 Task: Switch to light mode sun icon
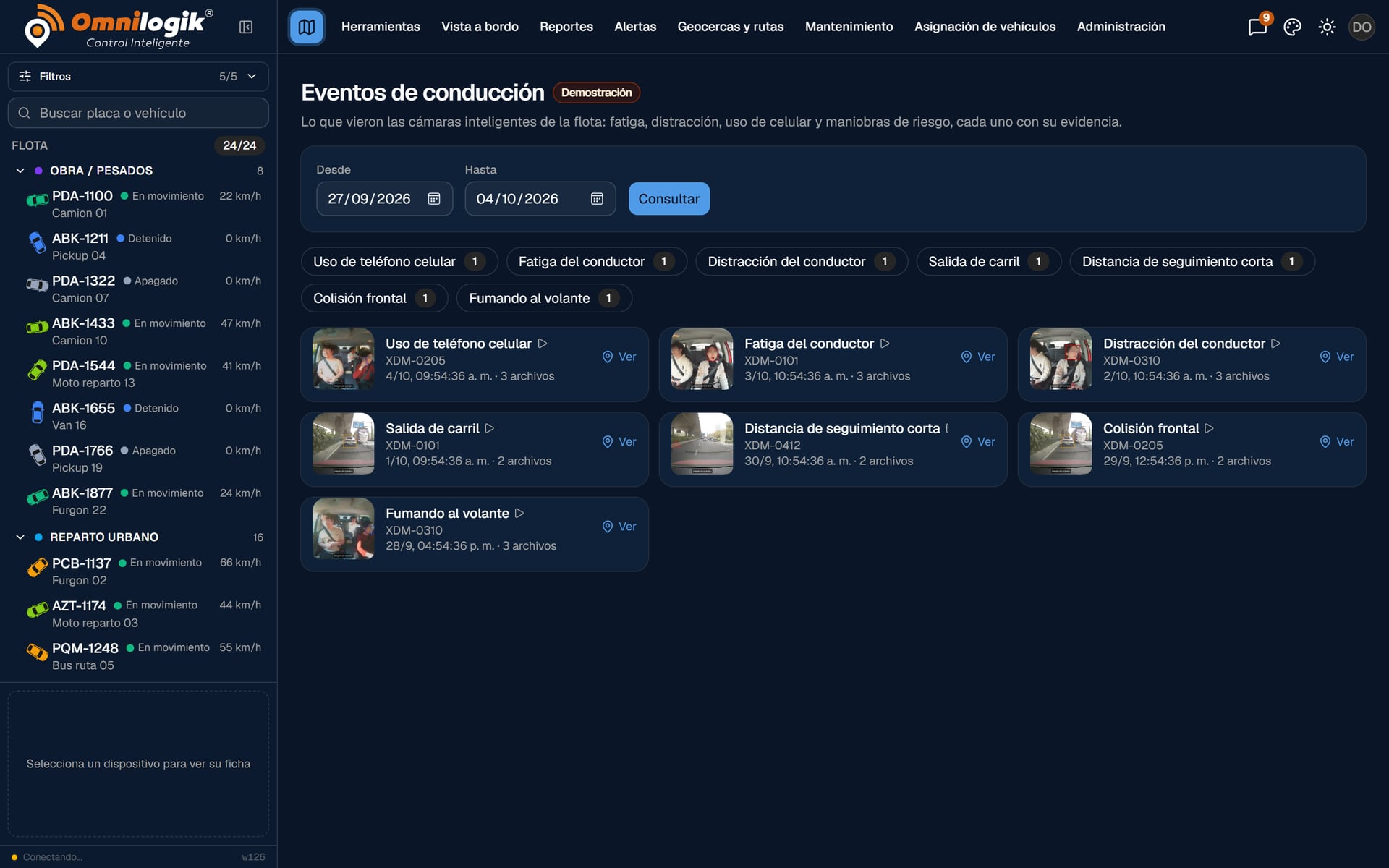(1327, 27)
